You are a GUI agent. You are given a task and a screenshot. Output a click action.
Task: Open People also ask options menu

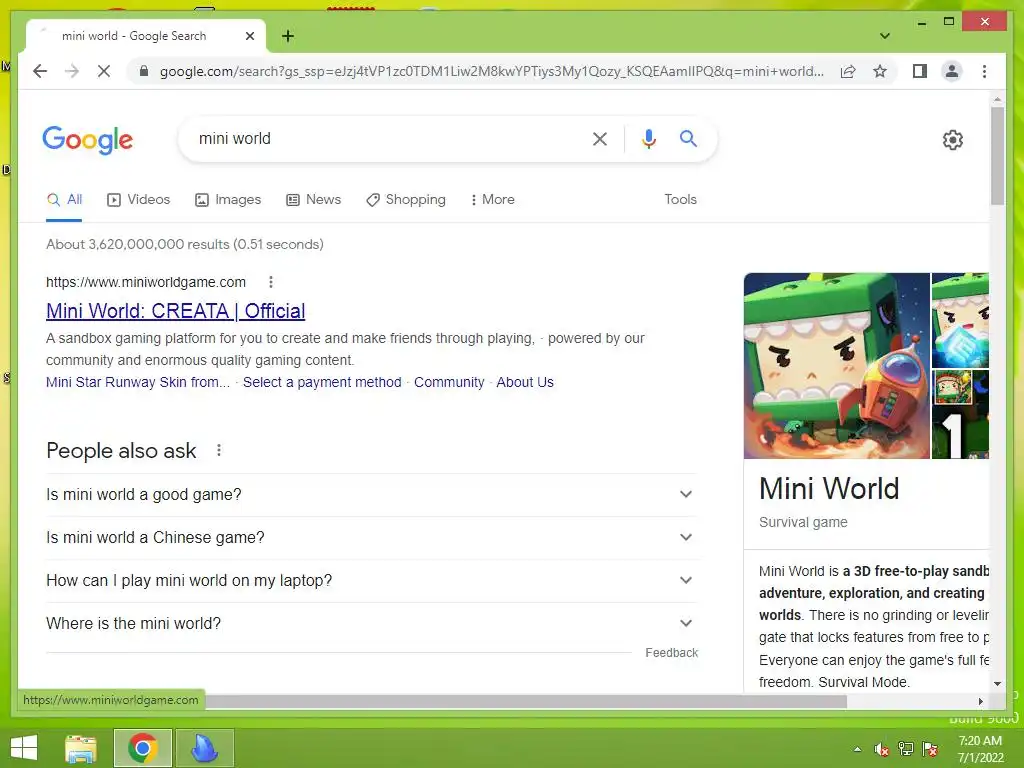click(219, 451)
